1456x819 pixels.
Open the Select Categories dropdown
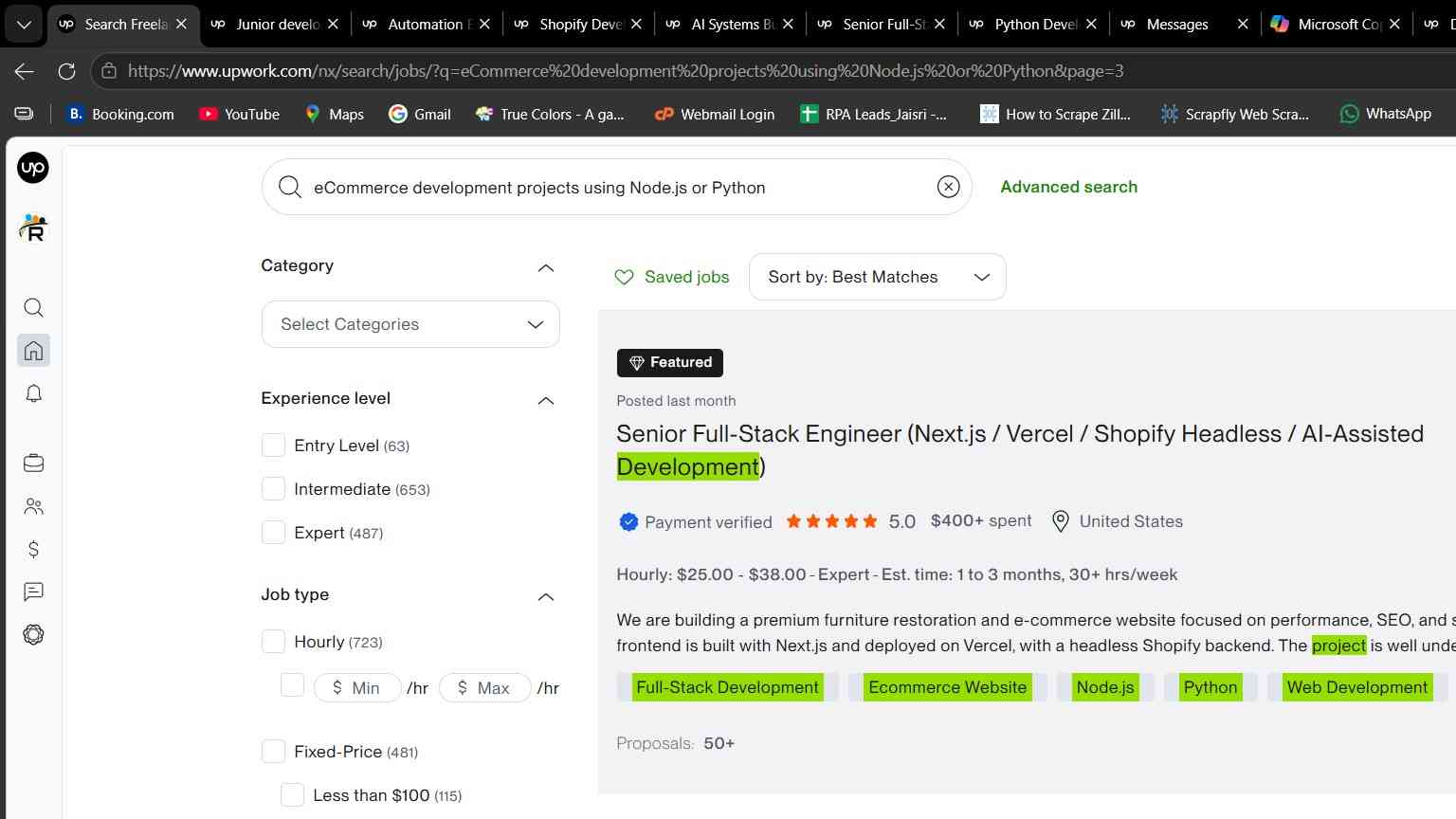[410, 324]
